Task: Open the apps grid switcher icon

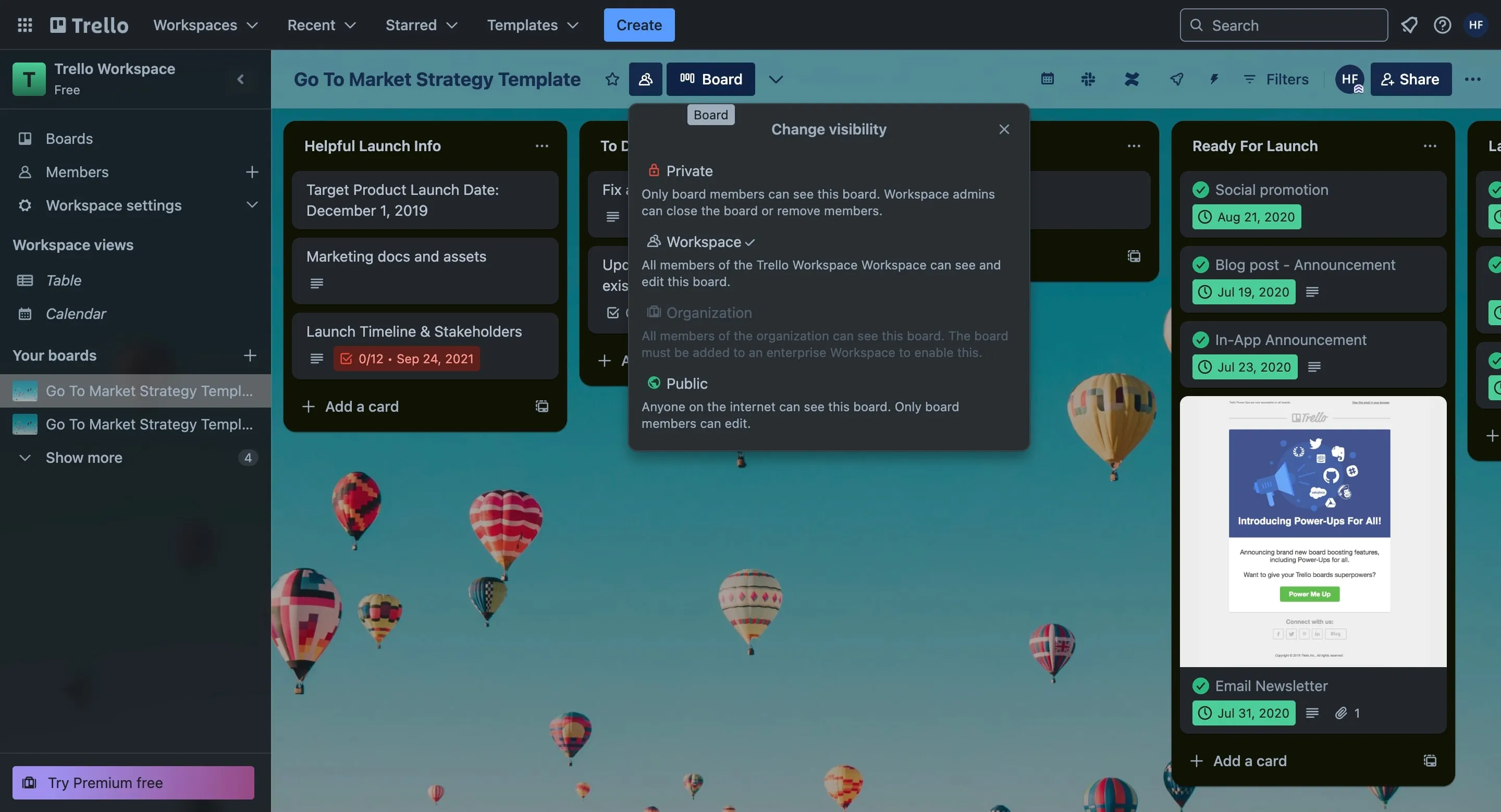Action: pyautogui.click(x=24, y=25)
